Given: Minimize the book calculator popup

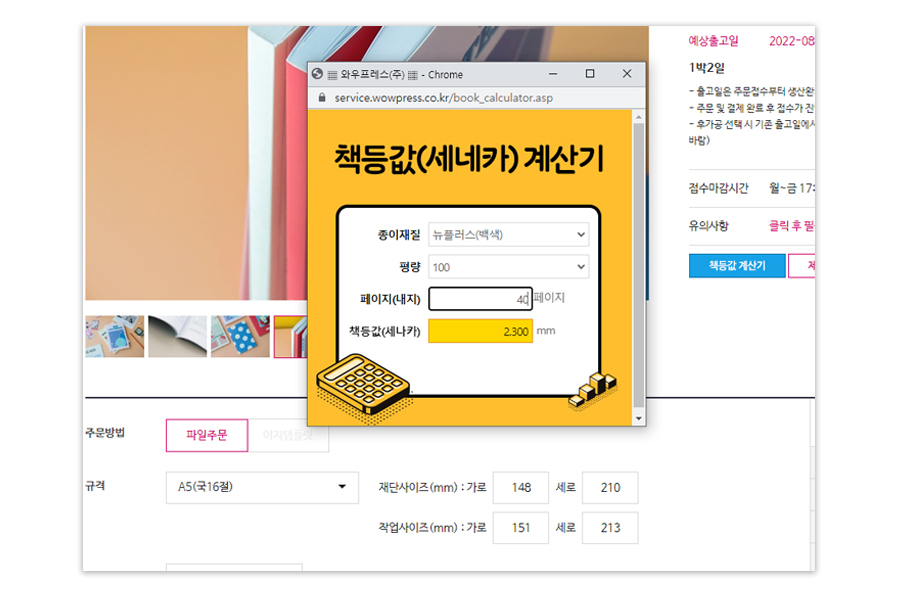Looking at the screenshot, I should coord(553,73).
